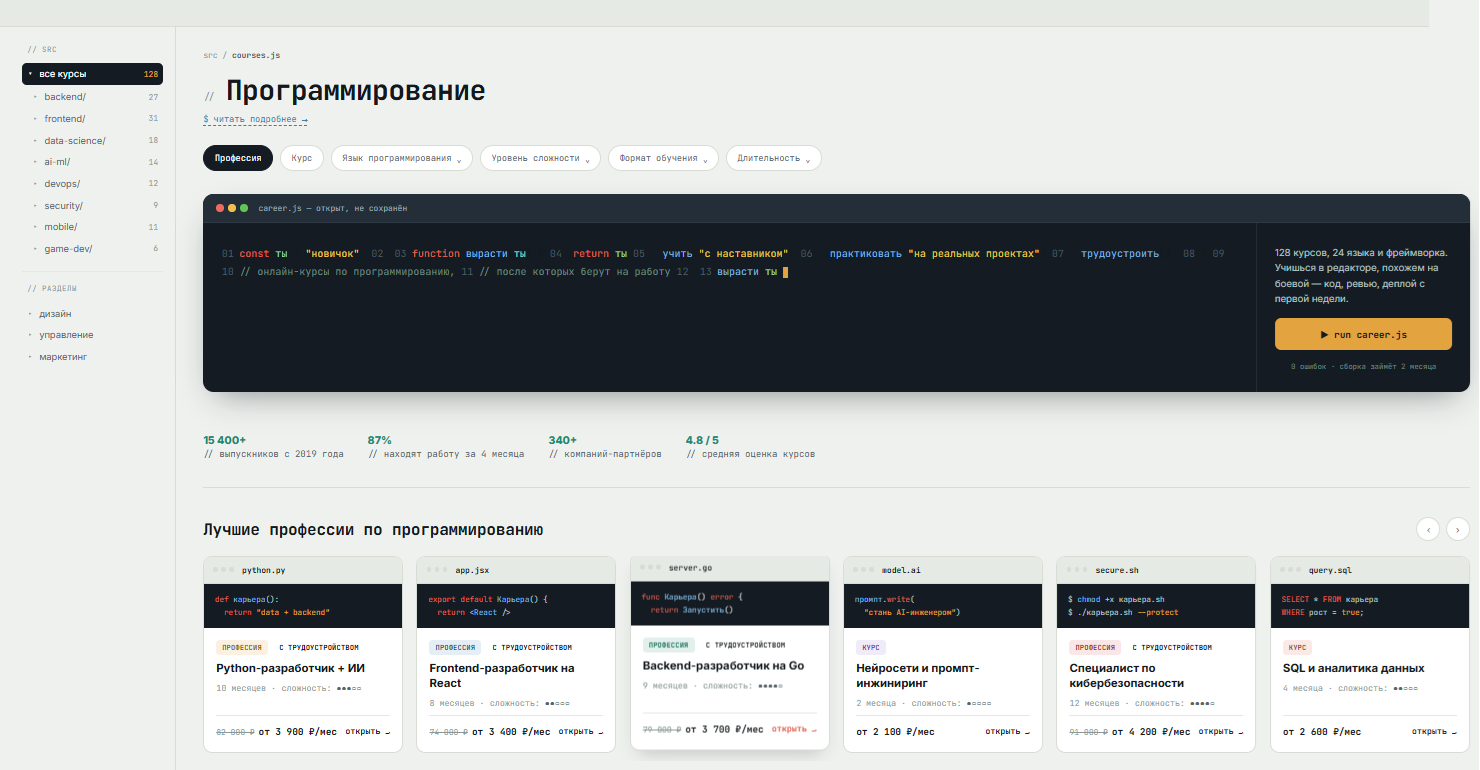Image resolution: width=1480 pixels, height=770 pixels.
Task: Click the '87%' employment statistic
Action: click(380, 440)
